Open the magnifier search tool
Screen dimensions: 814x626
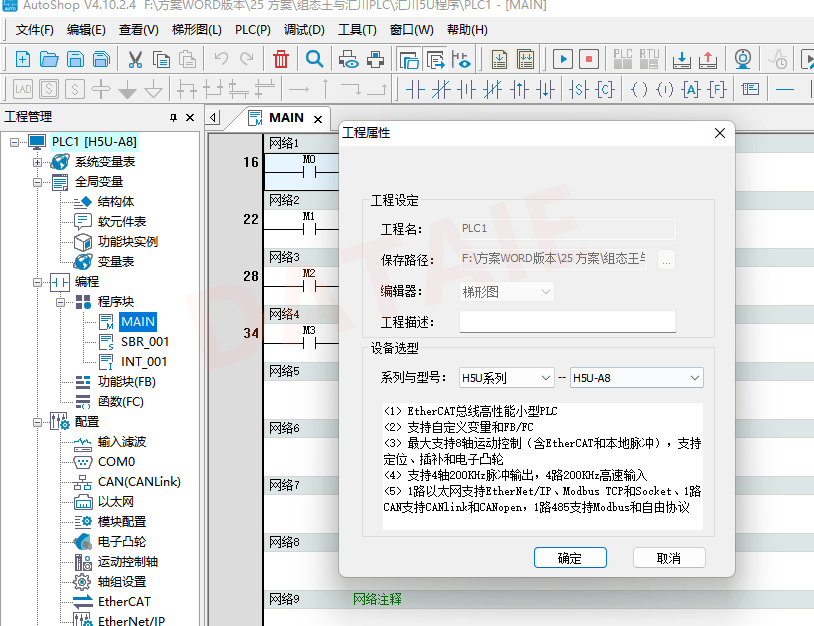pos(314,59)
